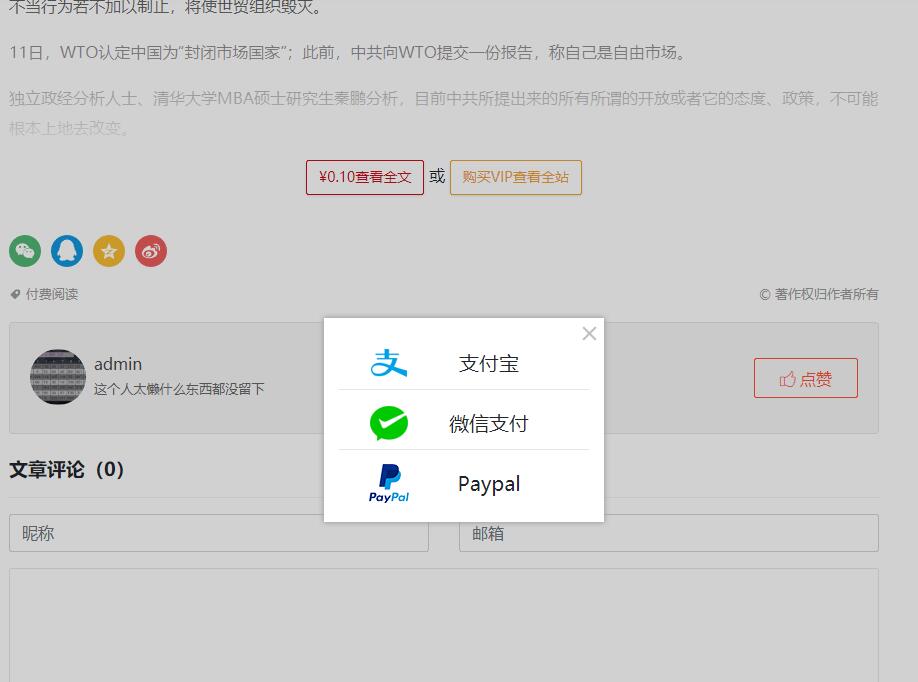
Task: Click the admin author avatar
Action: [x=57, y=377]
